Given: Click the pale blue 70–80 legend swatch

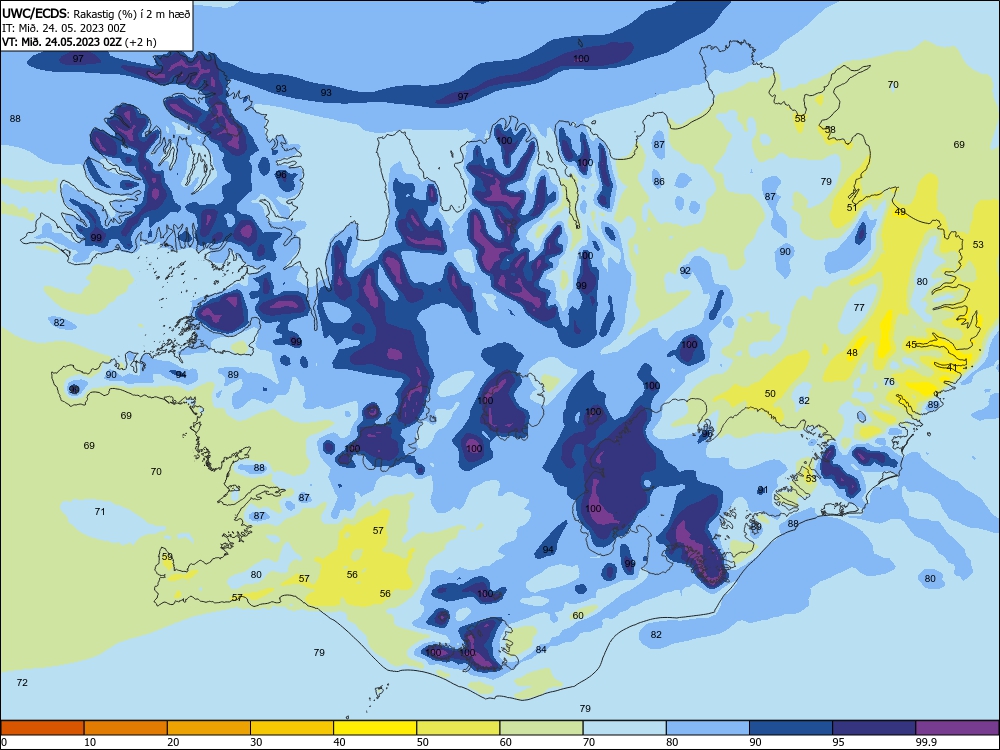Looking at the screenshot, I should (x=625, y=728).
